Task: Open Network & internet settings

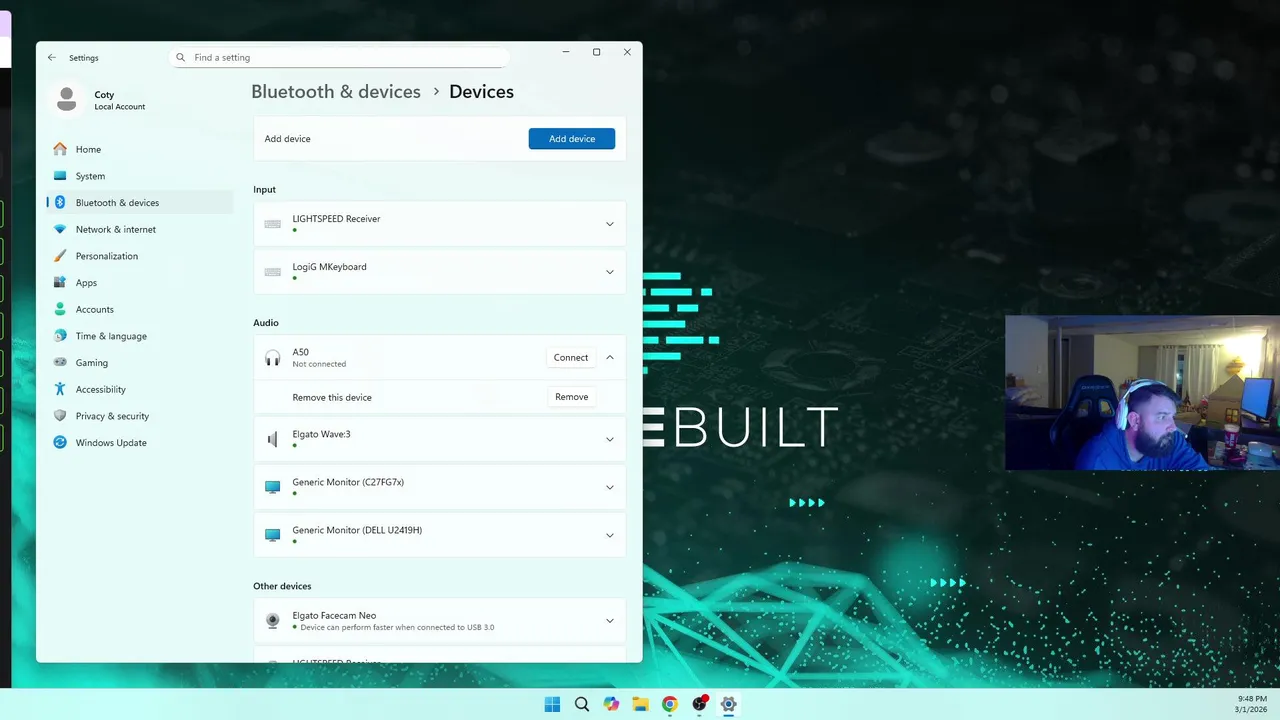Action: tap(140, 229)
